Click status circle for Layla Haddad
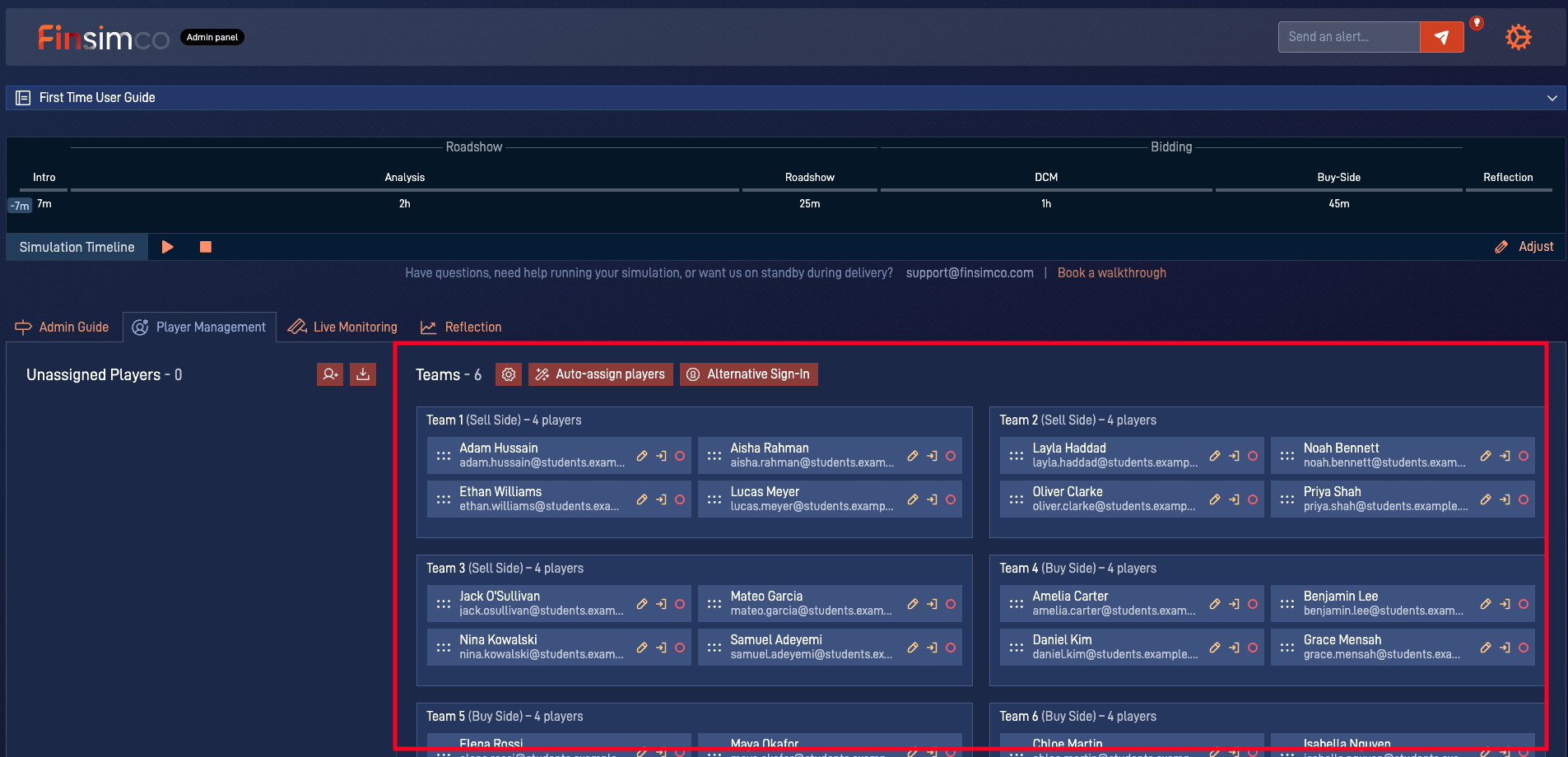1568x757 pixels. click(1253, 456)
